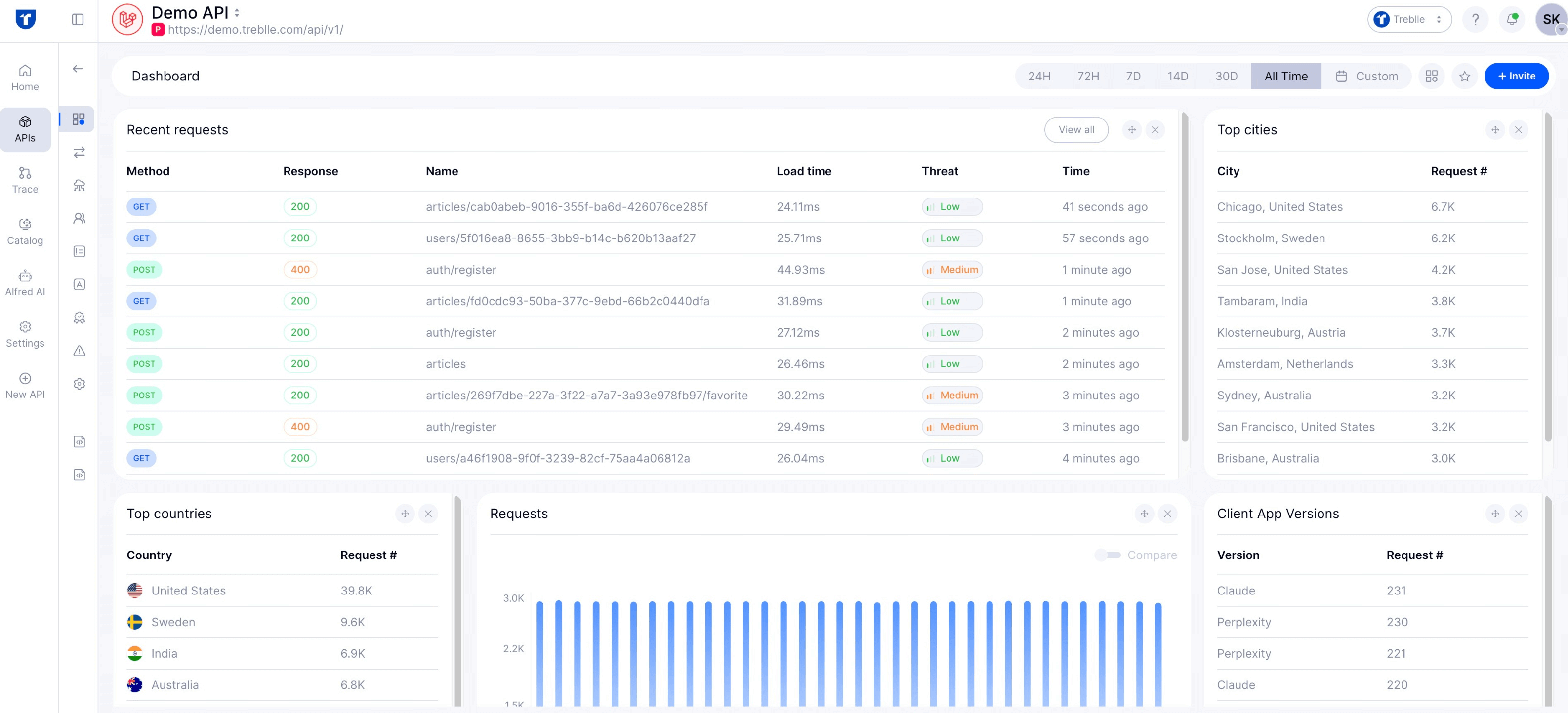Toggle the left sidebar panel icon
Viewport: 1568px width, 713px height.
78,19
